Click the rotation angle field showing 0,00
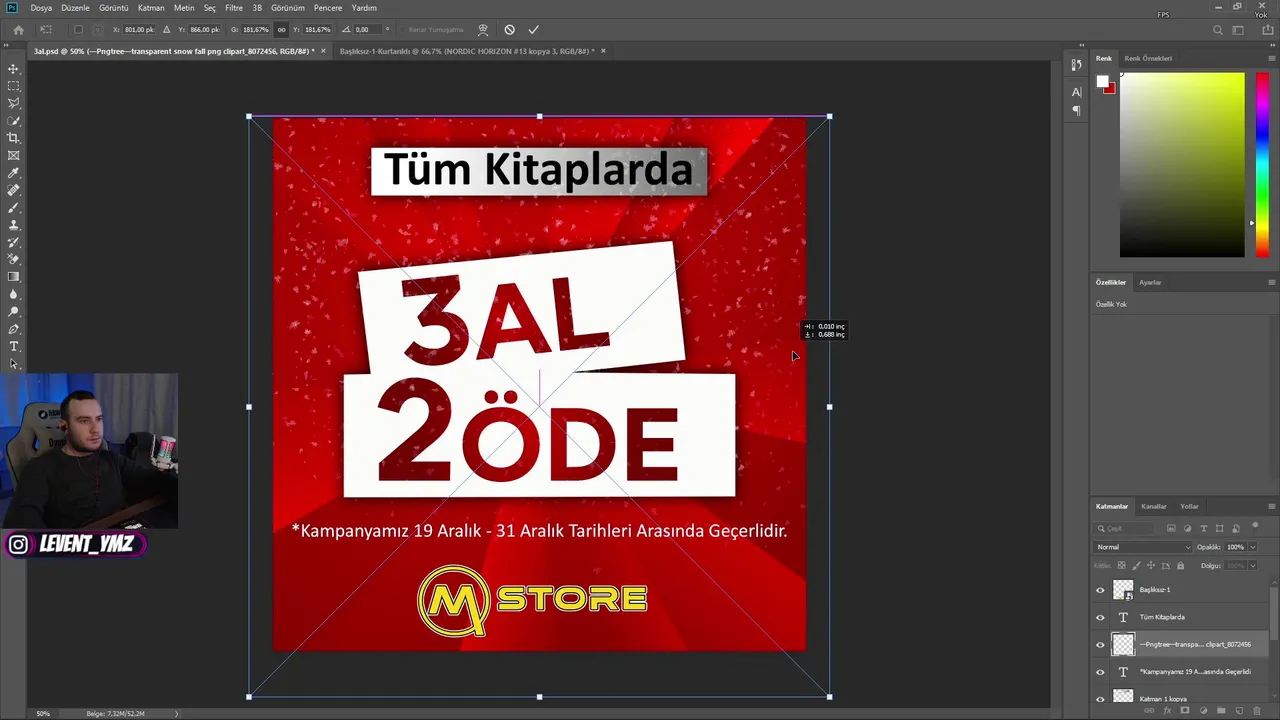Viewport: 1280px width, 720px height. click(366, 30)
